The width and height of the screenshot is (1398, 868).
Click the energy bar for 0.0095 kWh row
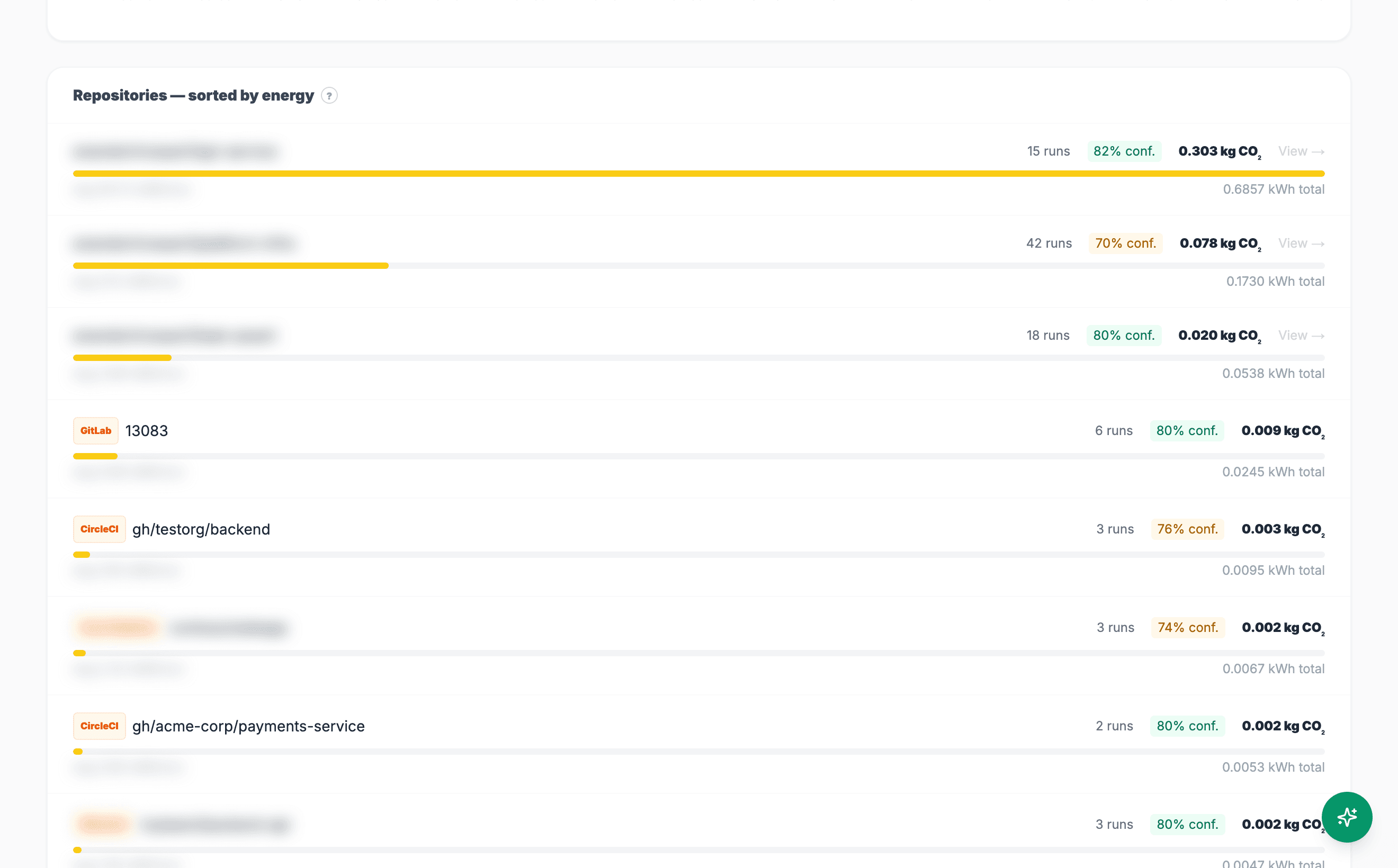(x=699, y=555)
